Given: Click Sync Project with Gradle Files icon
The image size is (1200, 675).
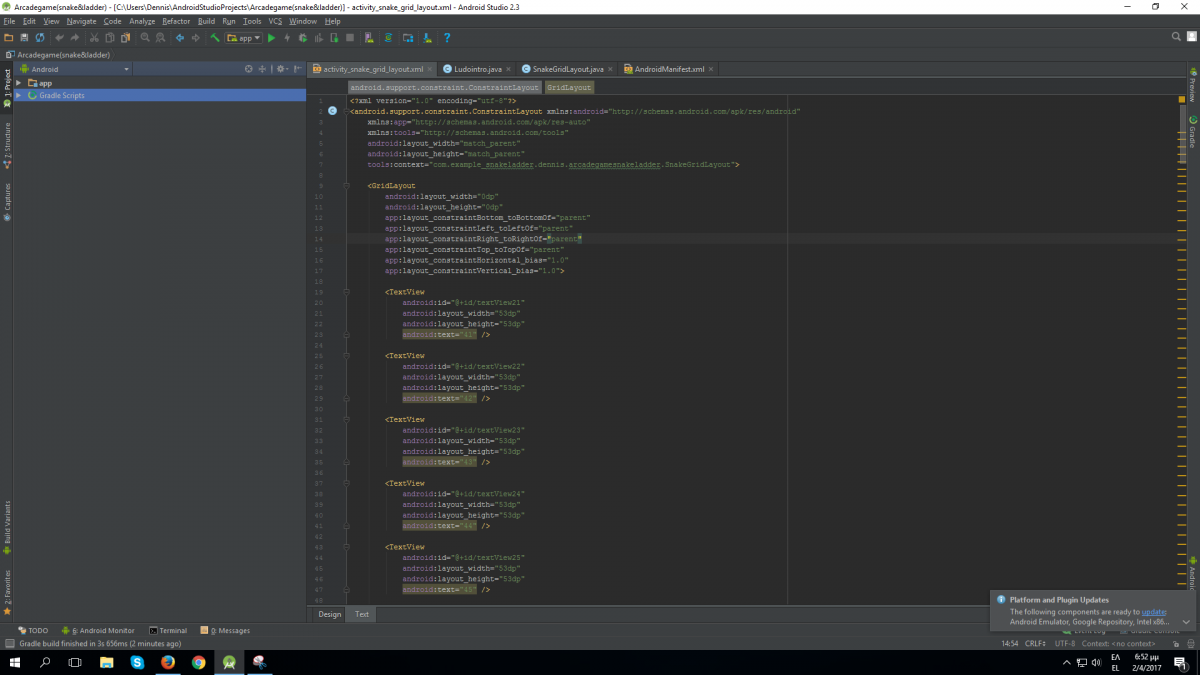Looking at the screenshot, I should tap(388, 38).
